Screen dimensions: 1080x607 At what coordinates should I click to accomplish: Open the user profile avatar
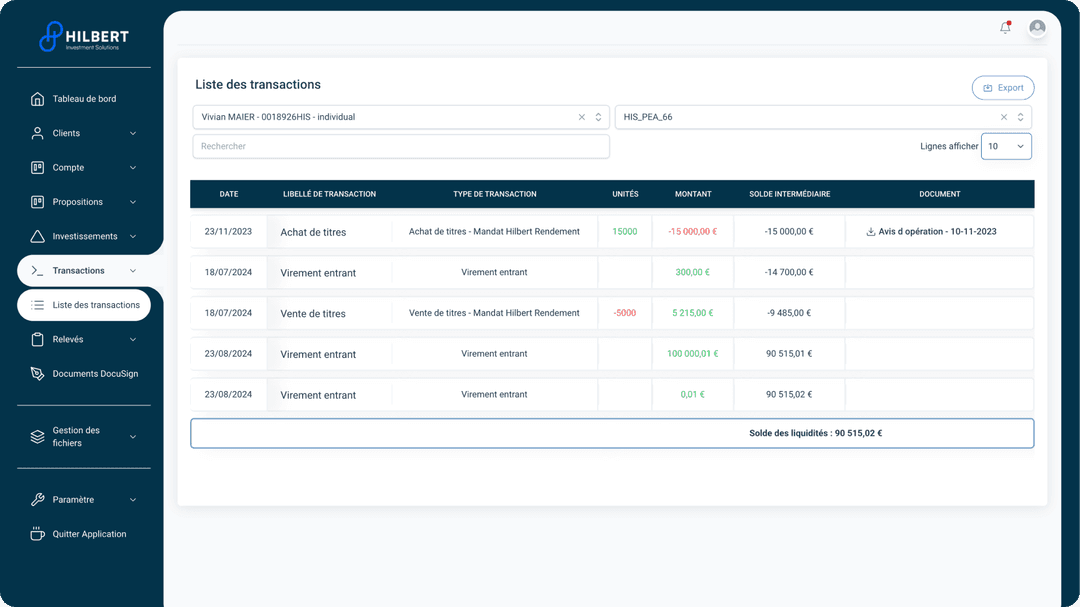click(1037, 28)
